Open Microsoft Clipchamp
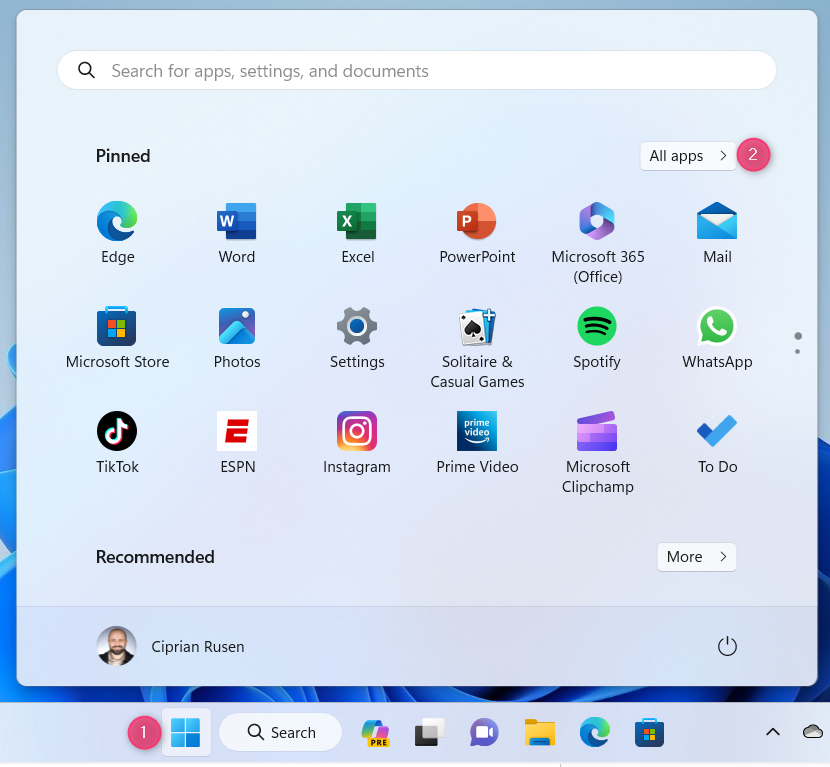The width and height of the screenshot is (830, 767). [598, 452]
